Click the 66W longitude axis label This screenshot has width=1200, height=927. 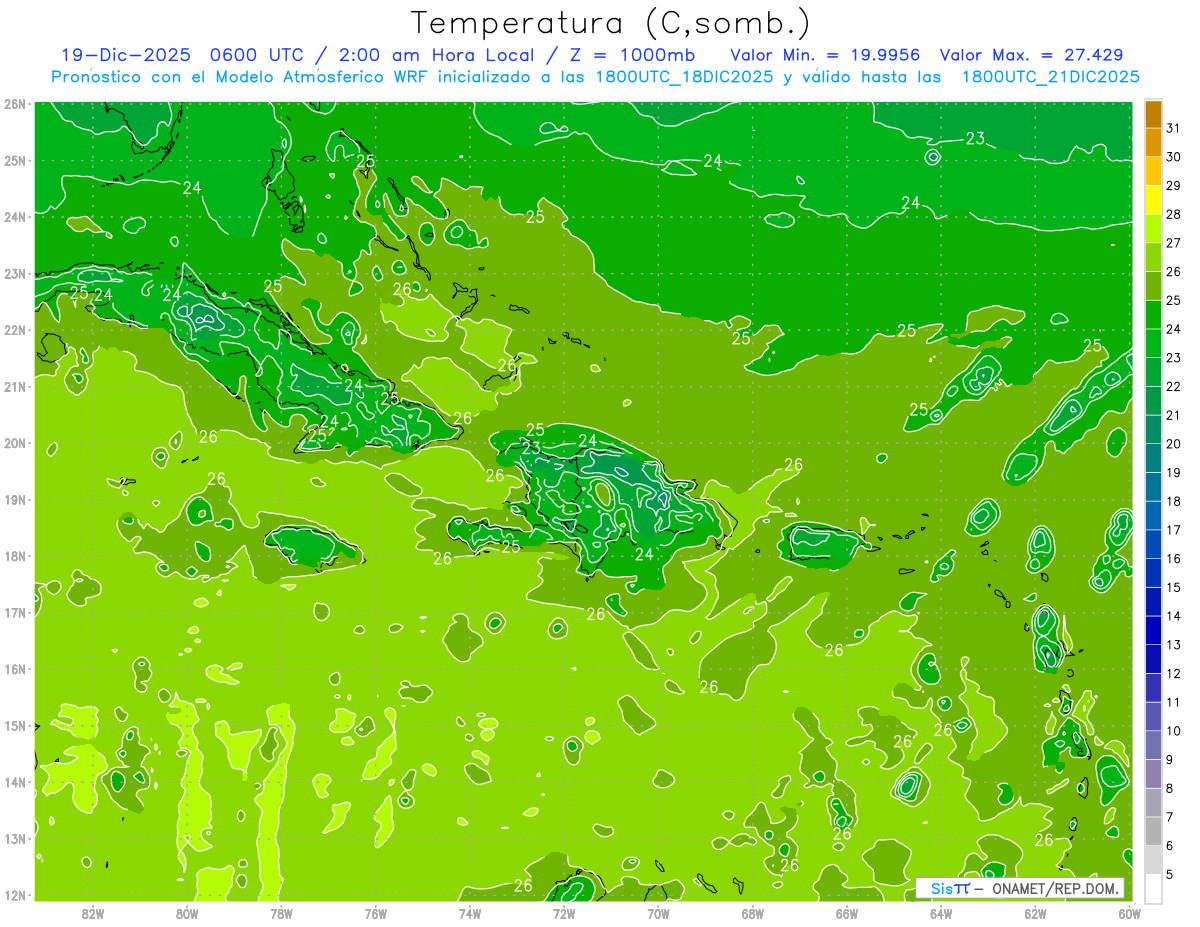(847, 913)
